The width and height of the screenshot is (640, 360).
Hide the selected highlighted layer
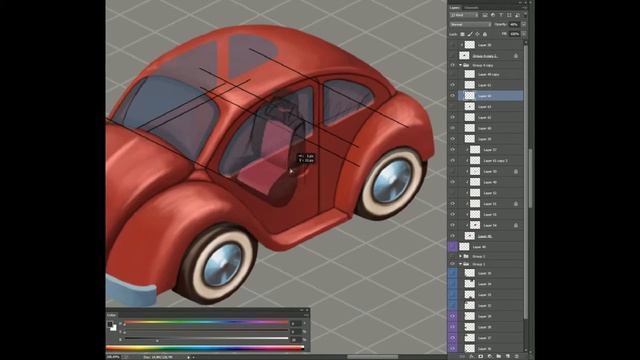click(x=453, y=96)
